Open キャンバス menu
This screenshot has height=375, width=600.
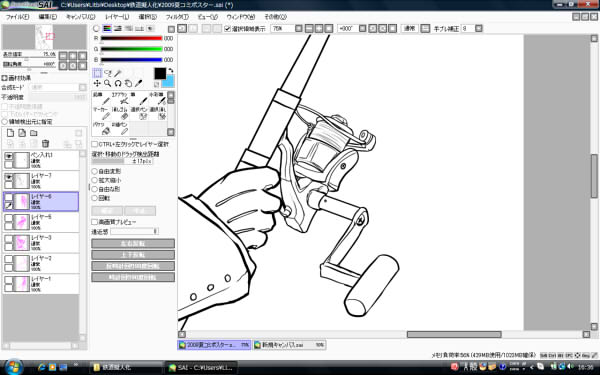tap(80, 17)
